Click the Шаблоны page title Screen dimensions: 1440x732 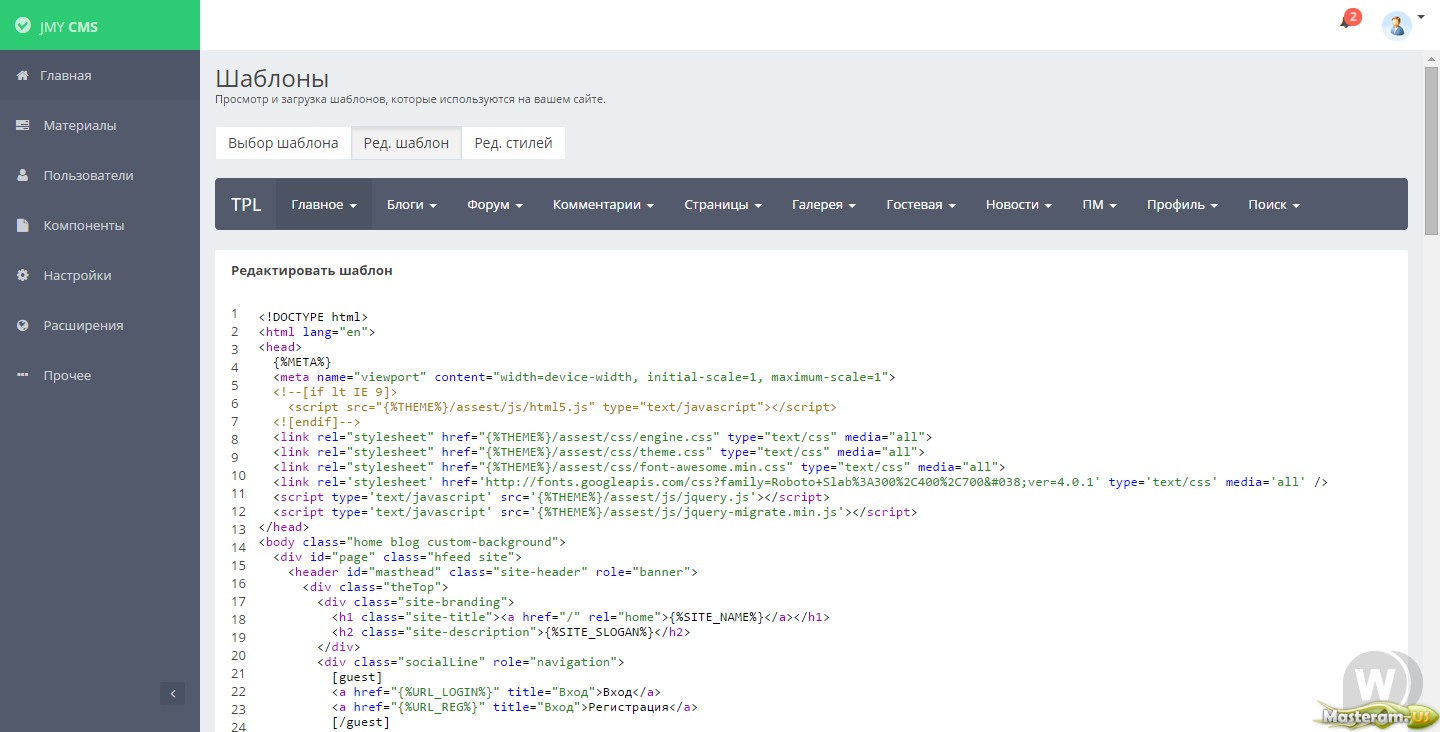pyautogui.click(x=272, y=78)
